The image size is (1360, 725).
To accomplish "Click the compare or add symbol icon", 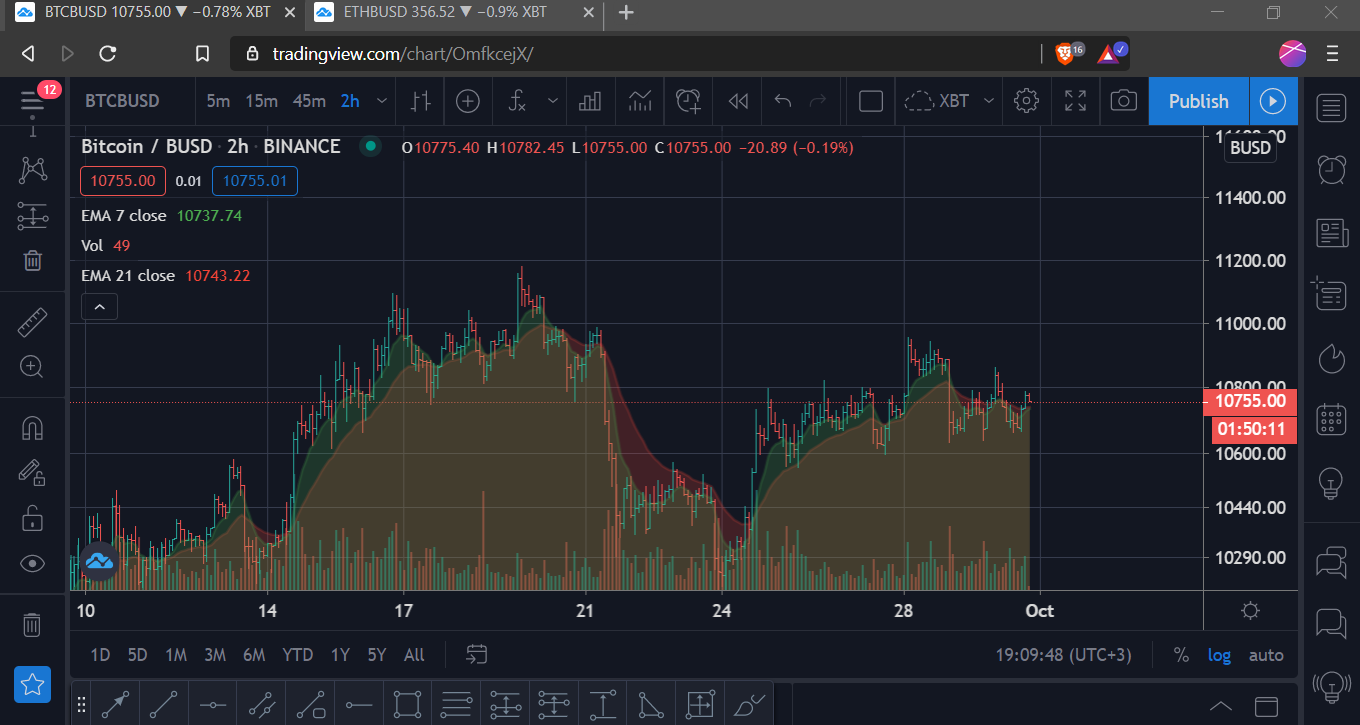I will (x=468, y=101).
